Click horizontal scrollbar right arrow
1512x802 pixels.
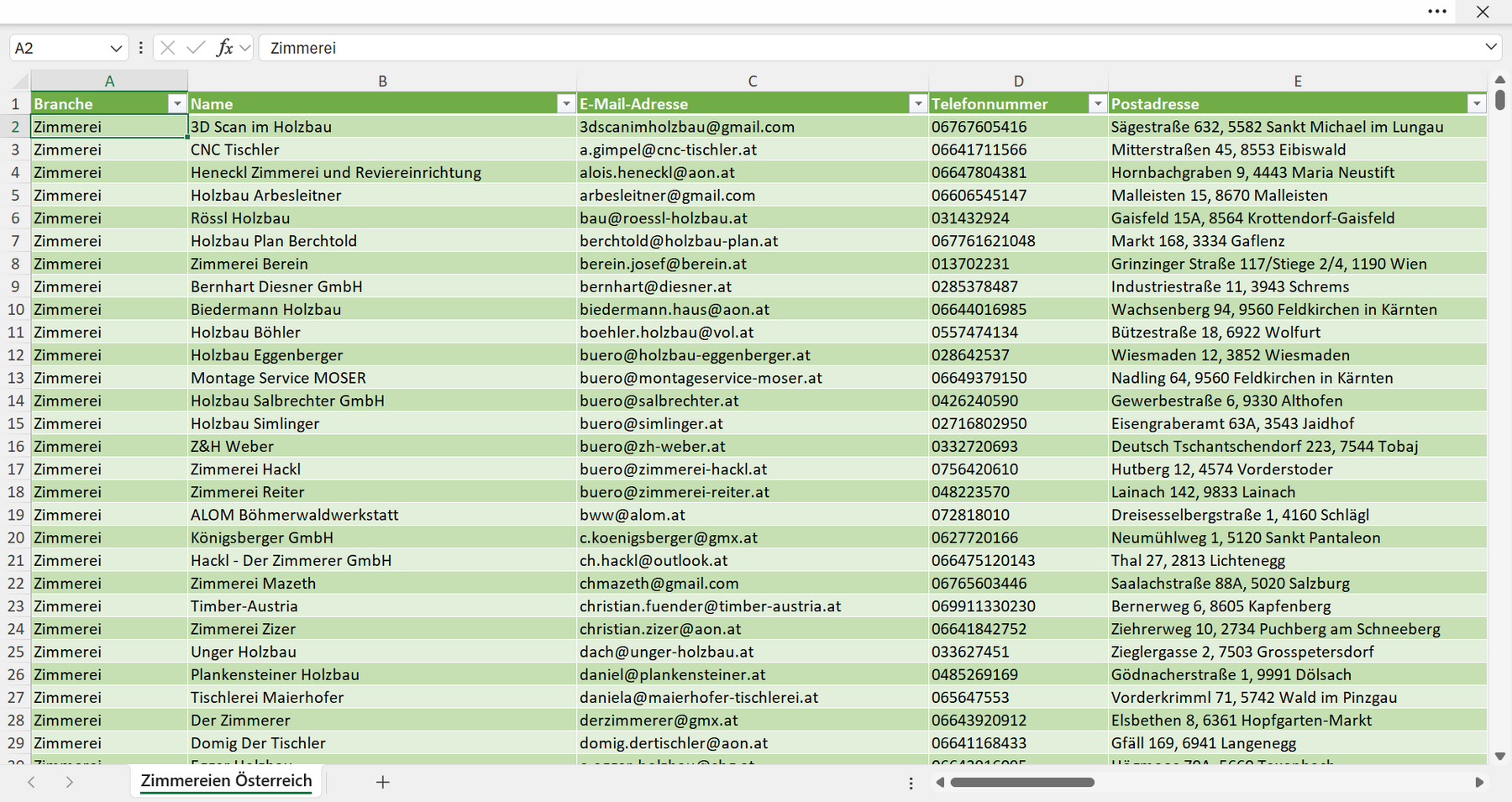(1479, 782)
